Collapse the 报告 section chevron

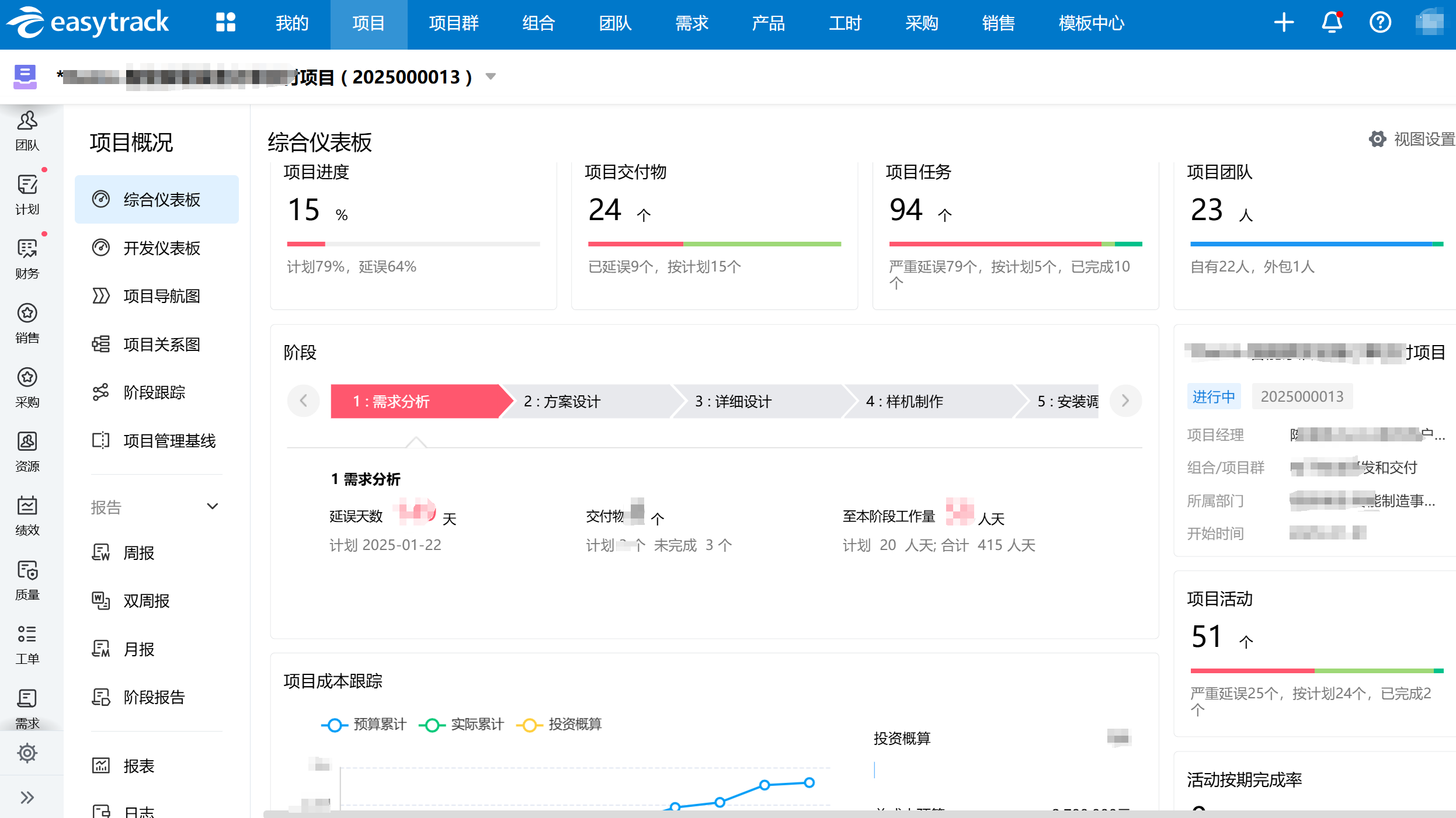213,506
